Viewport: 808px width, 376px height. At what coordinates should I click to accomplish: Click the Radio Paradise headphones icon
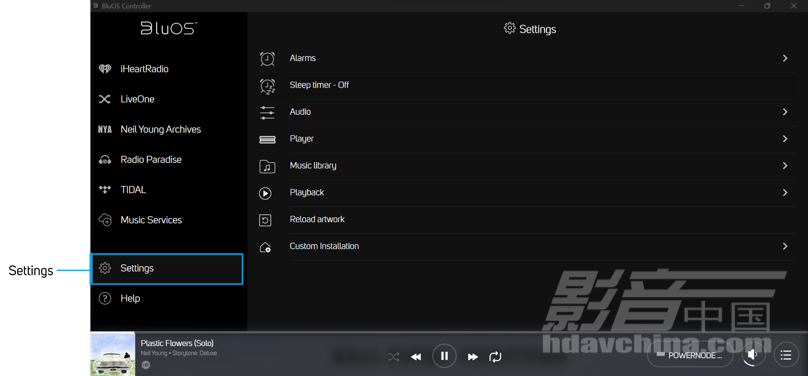[105, 160]
